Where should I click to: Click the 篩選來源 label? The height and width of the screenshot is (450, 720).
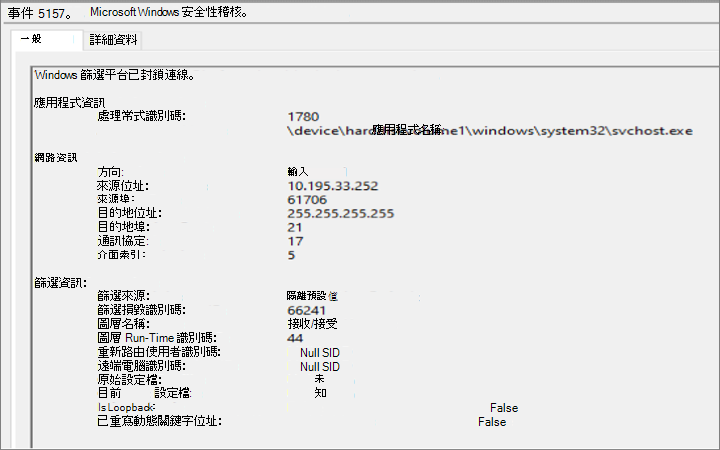click(124, 296)
